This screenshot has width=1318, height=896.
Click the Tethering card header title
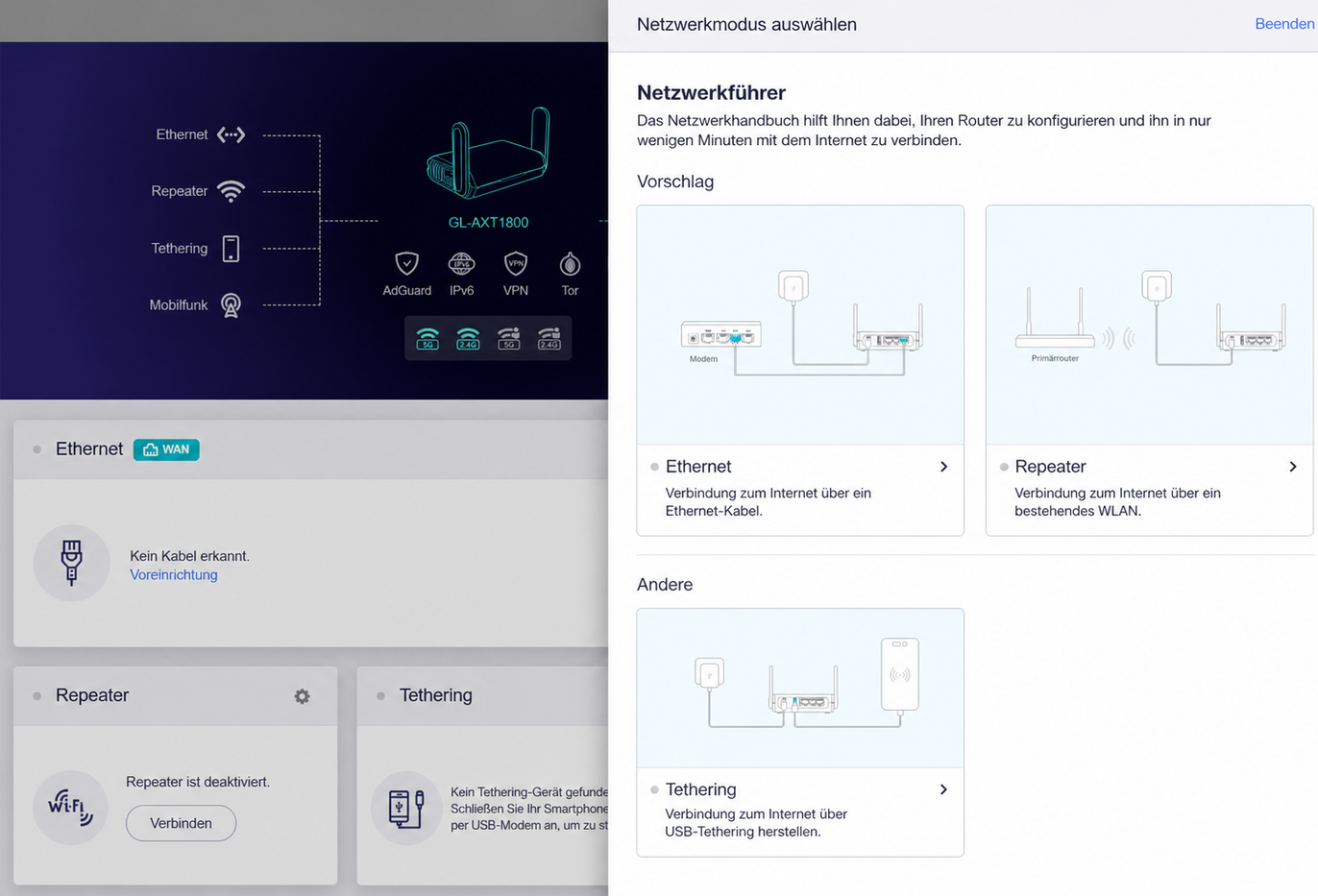point(436,695)
